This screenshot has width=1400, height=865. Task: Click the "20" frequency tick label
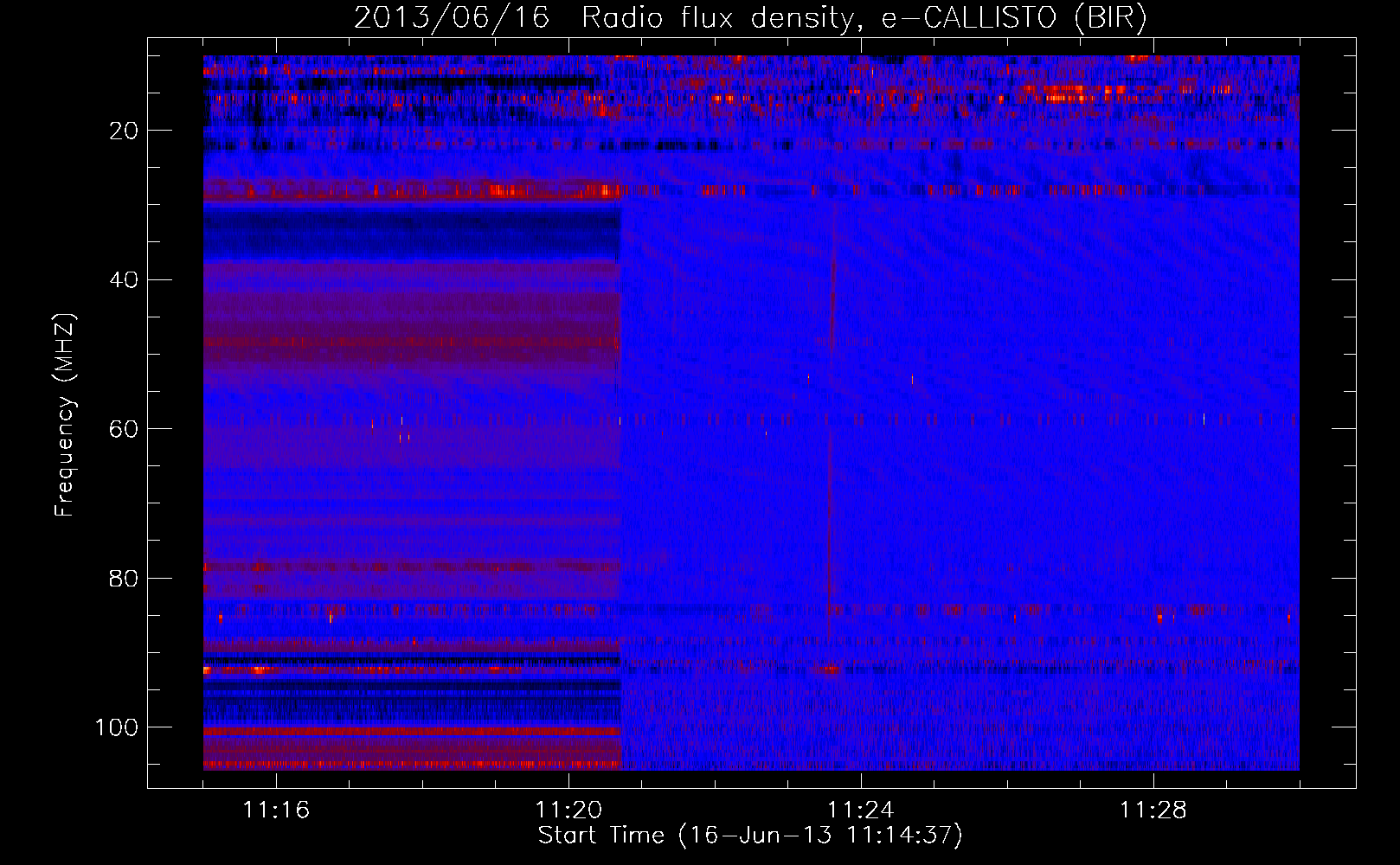point(124,131)
